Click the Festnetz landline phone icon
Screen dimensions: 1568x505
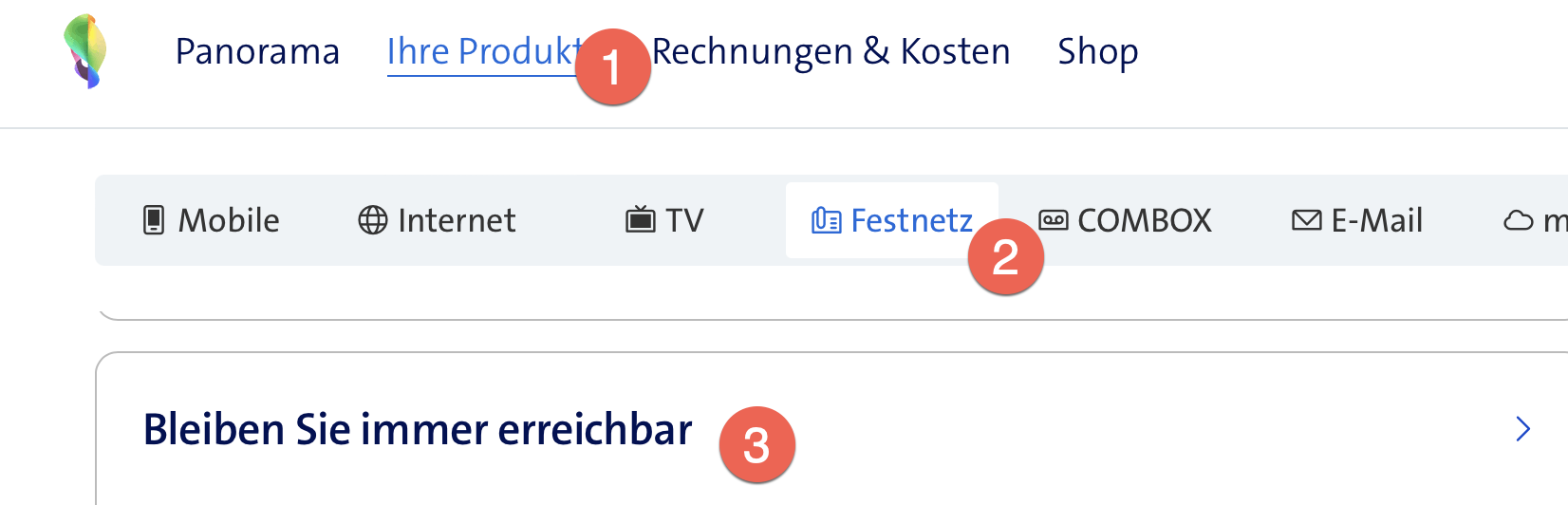point(826,221)
